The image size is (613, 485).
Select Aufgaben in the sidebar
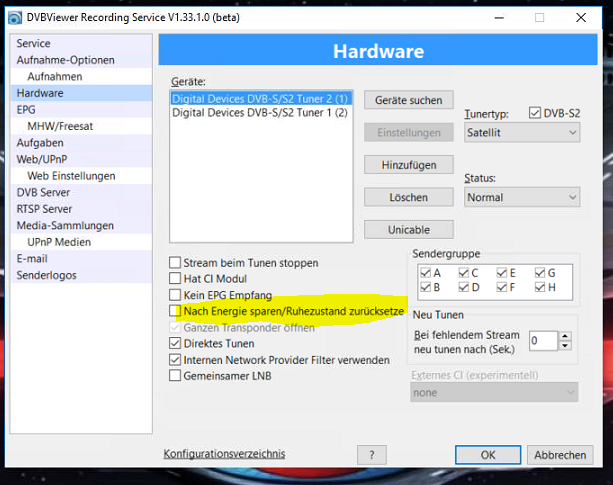point(81,143)
